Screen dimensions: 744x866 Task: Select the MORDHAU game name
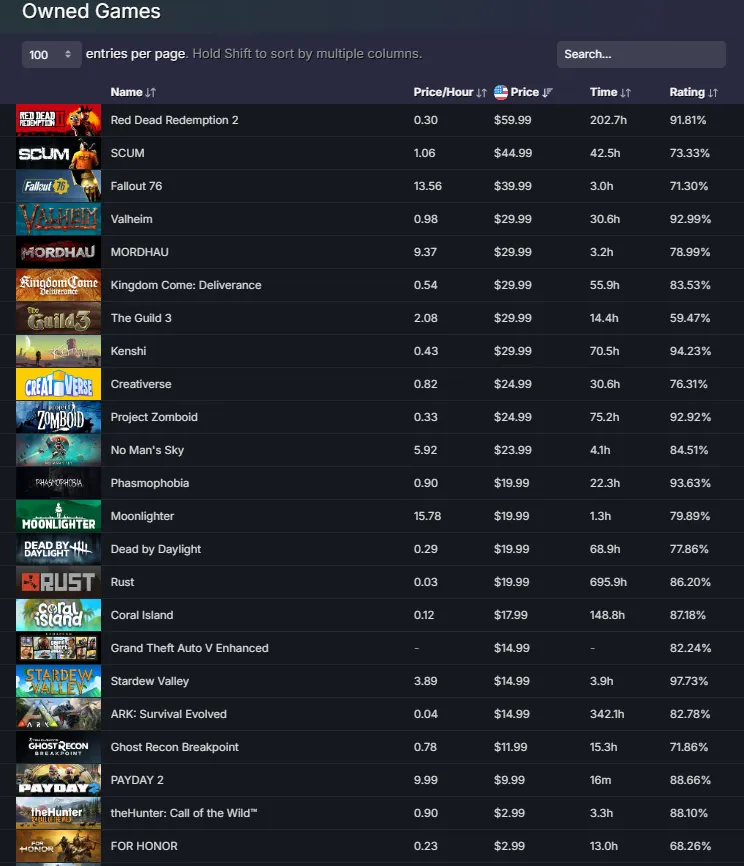point(140,252)
